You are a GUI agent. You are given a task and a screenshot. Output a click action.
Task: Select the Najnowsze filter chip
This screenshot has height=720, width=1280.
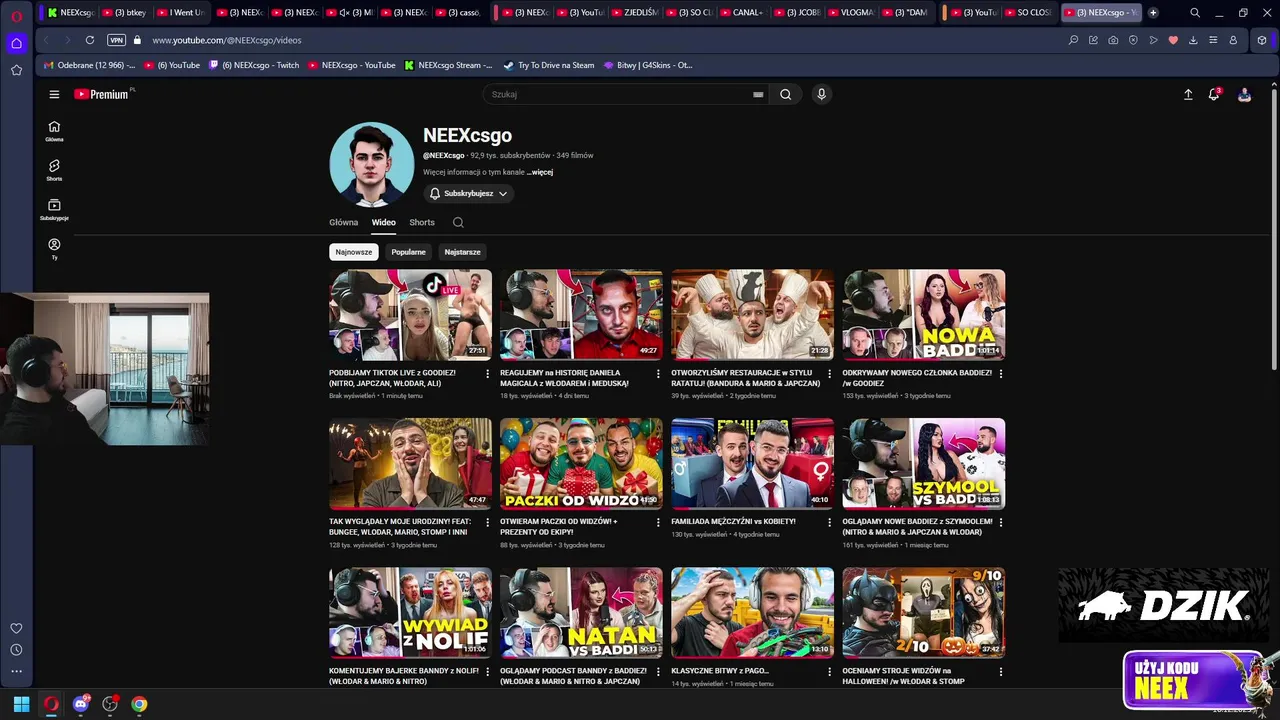(354, 252)
